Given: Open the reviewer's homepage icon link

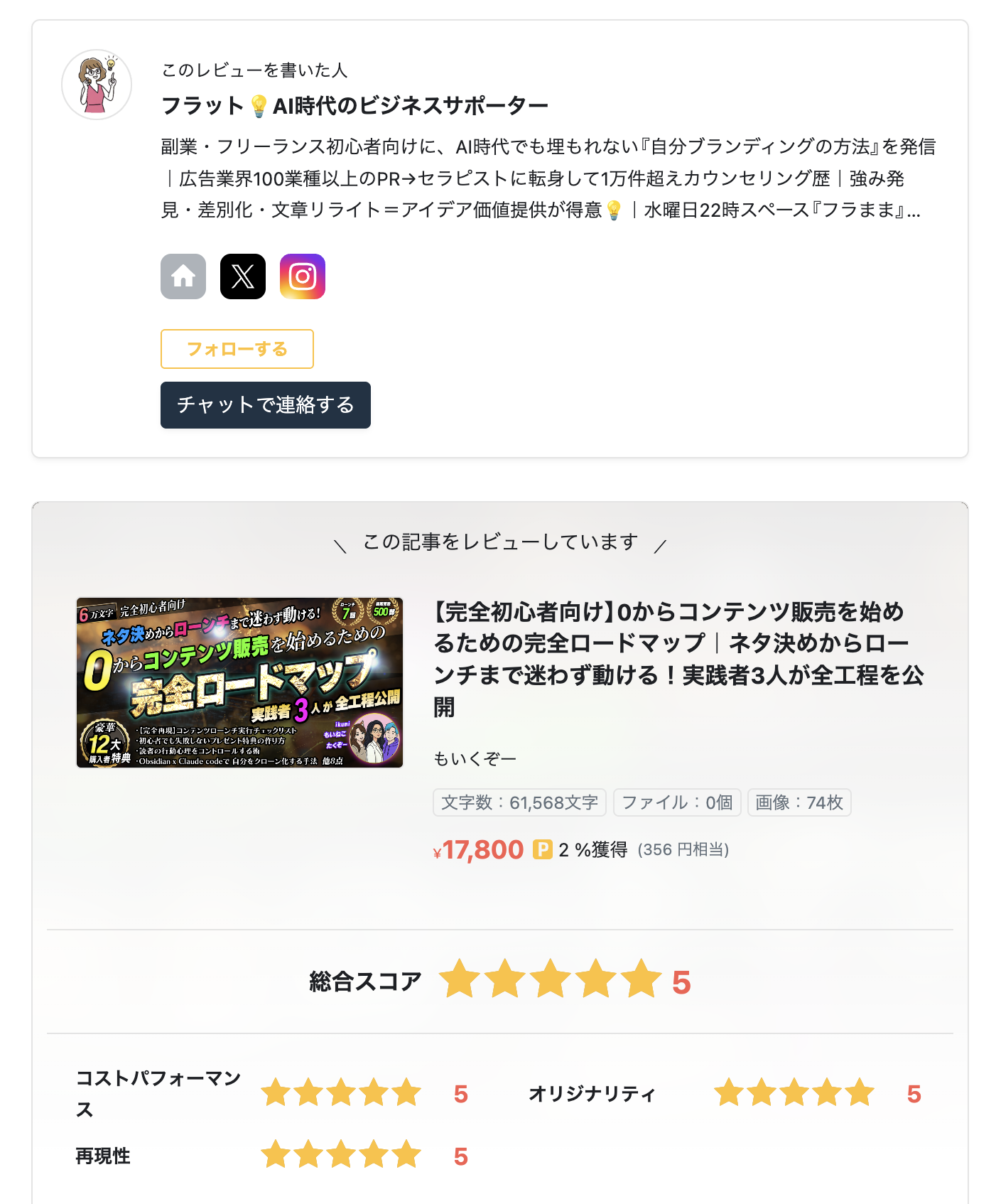Looking at the screenshot, I should [183, 276].
